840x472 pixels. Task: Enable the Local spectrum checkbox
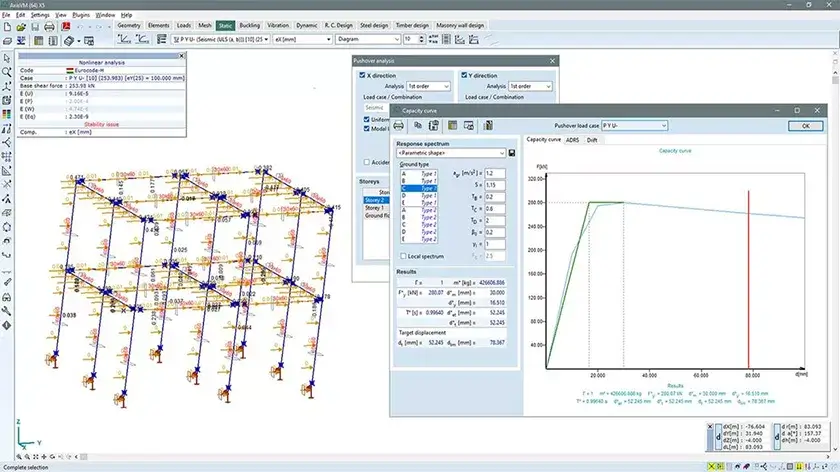point(403,256)
